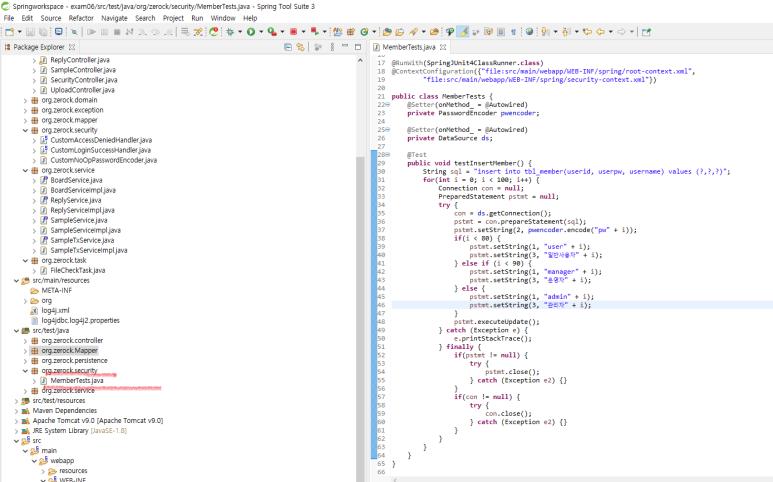The height and width of the screenshot is (482, 773).
Task: Collapse the src/main/resources folder
Action: tap(16, 280)
